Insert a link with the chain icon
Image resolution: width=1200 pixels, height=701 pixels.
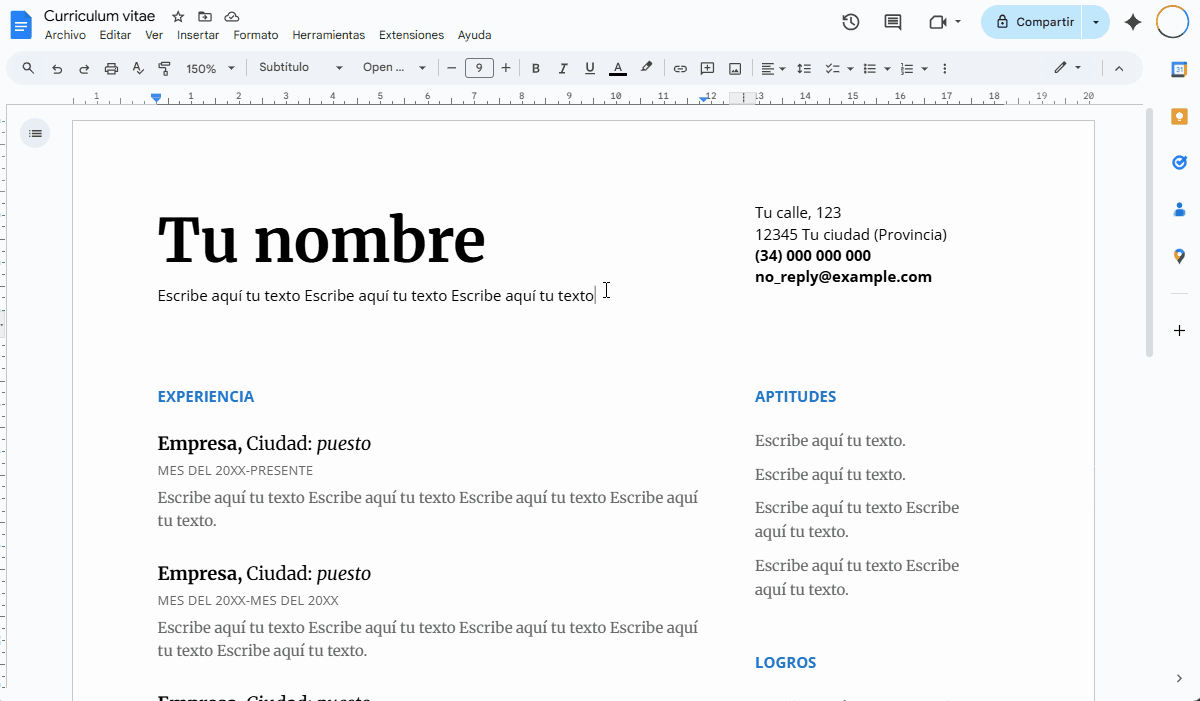pyautogui.click(x=680, y=69)
